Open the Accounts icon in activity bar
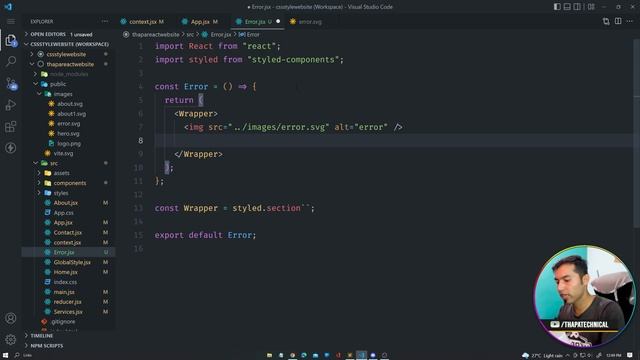The width and height of the screenshot is (640, 360). click(11, 318)
